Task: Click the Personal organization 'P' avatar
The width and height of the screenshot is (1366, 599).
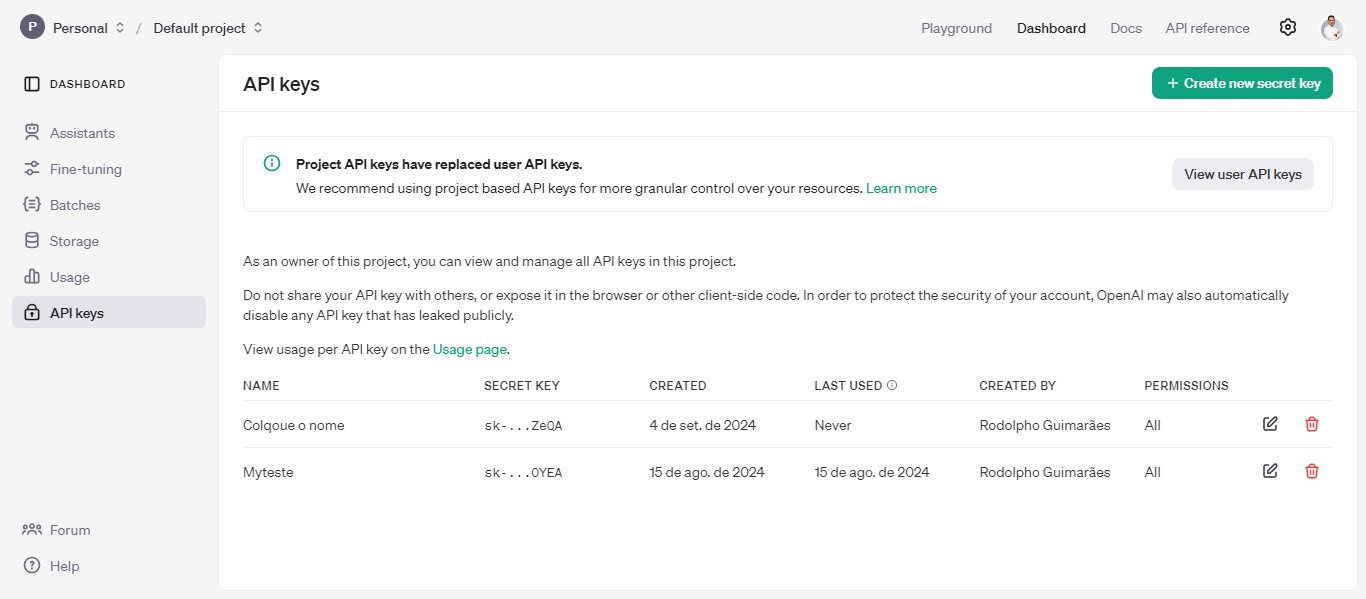Action: 32,28
